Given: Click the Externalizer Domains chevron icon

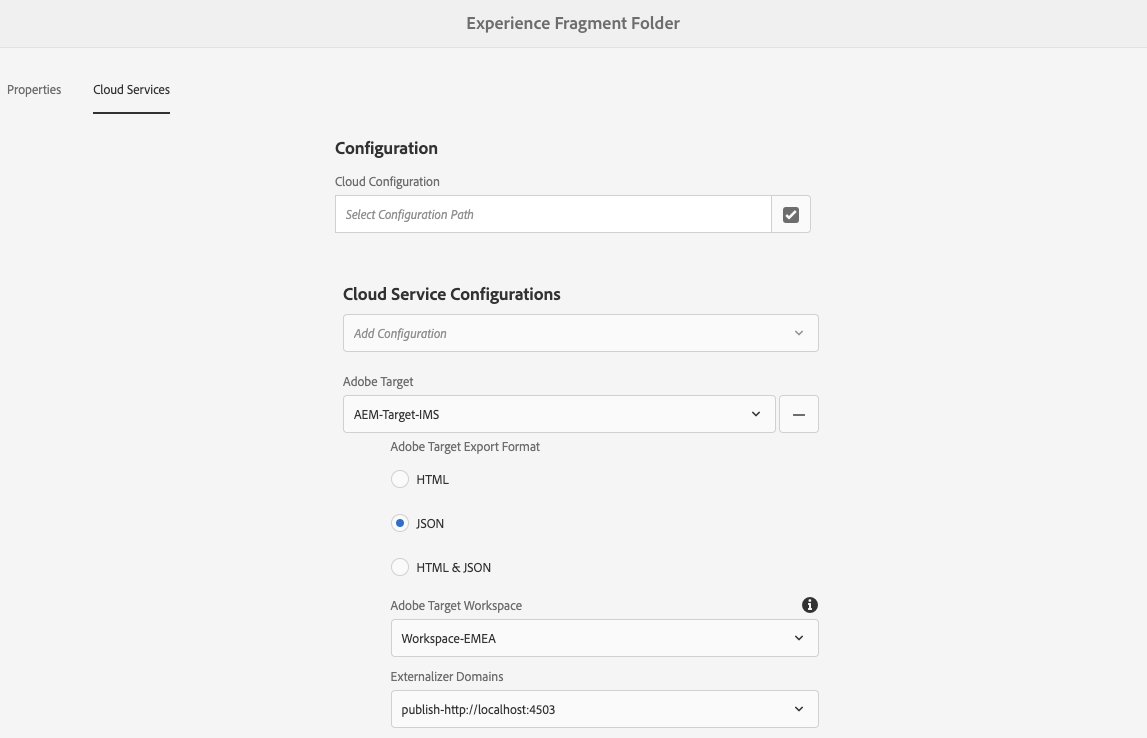Looking at the screenshot, I should coord(798,709).
